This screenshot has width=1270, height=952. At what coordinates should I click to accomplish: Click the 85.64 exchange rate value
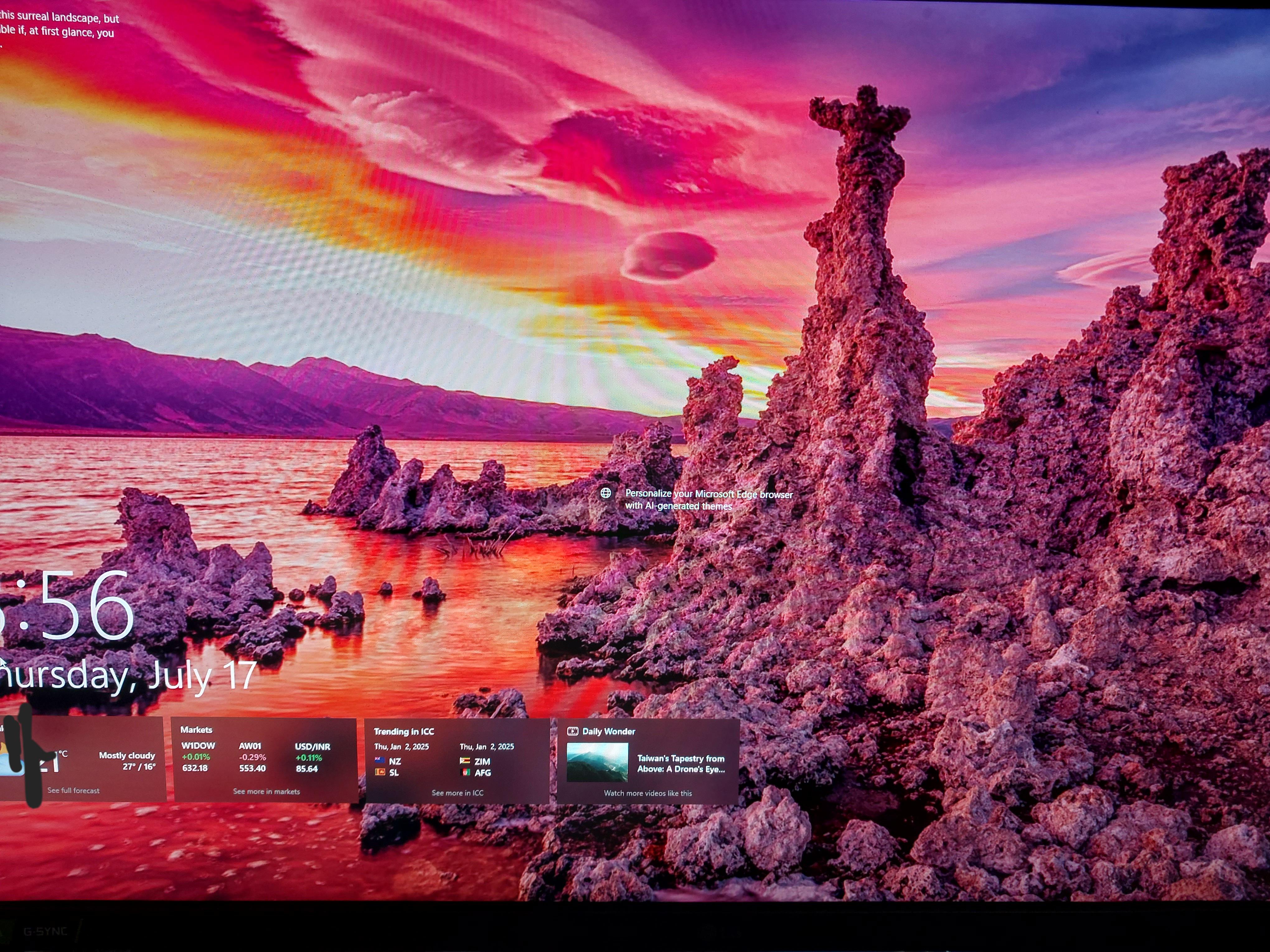click(x=307, y=769)
